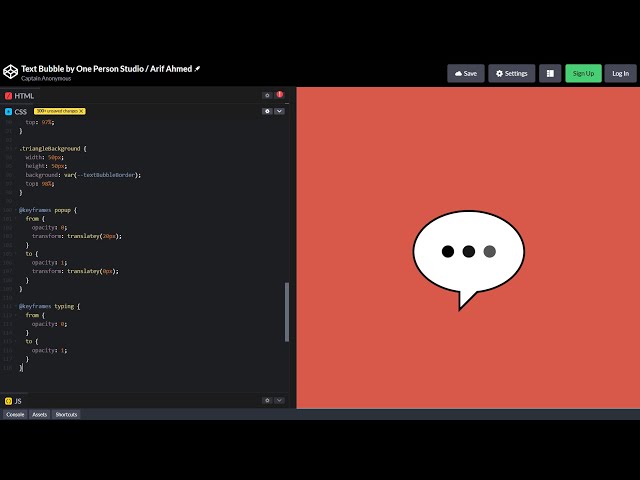This screenshot has width=640, height=480.
Task: Click the 'top: 97%;' line
Action: (x=40, y=122)
